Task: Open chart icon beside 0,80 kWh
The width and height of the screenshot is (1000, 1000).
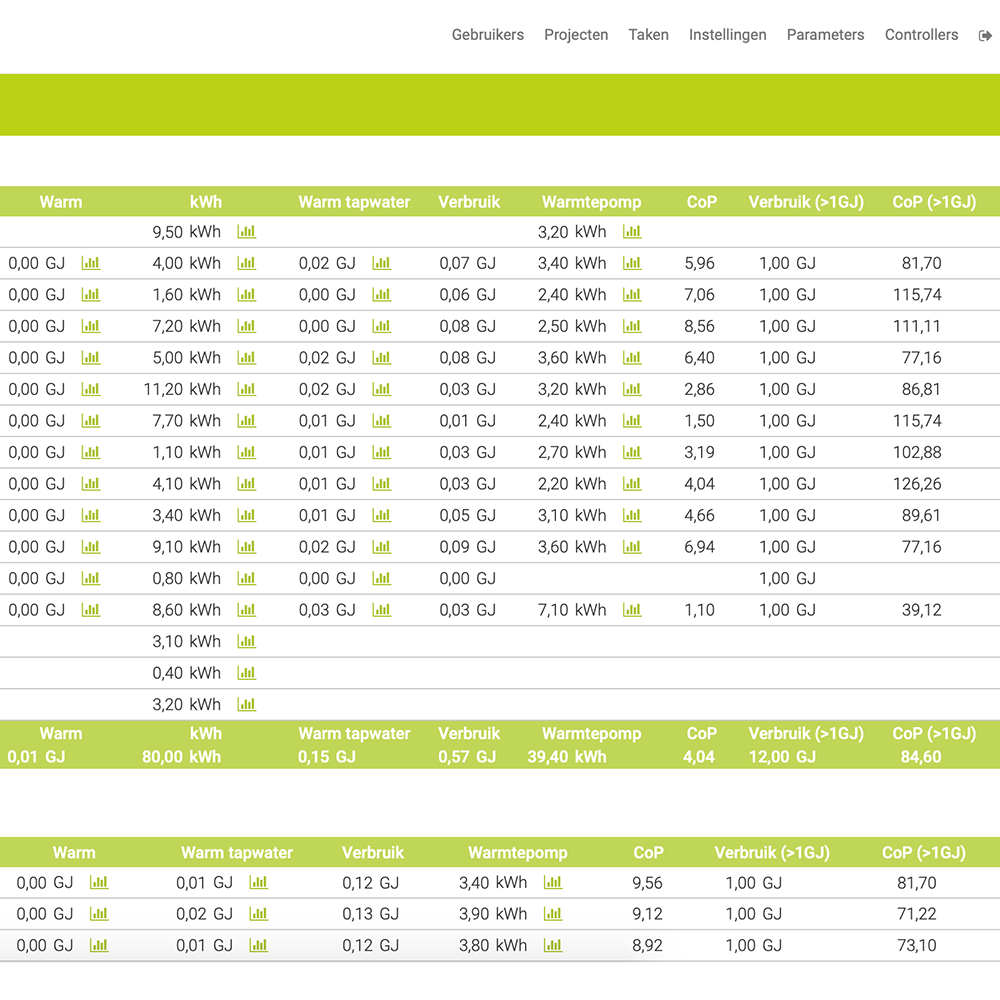Action: 246,578
